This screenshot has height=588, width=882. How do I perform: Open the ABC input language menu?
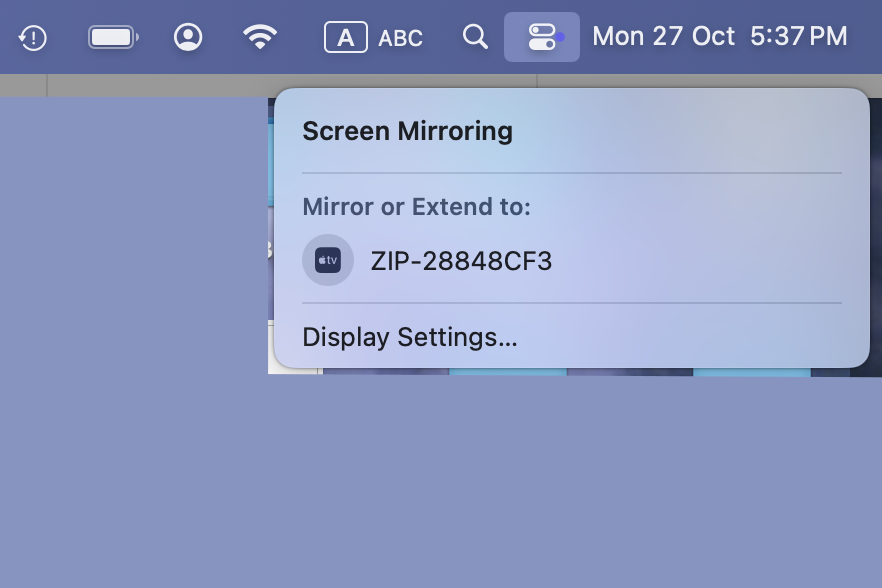401,38
